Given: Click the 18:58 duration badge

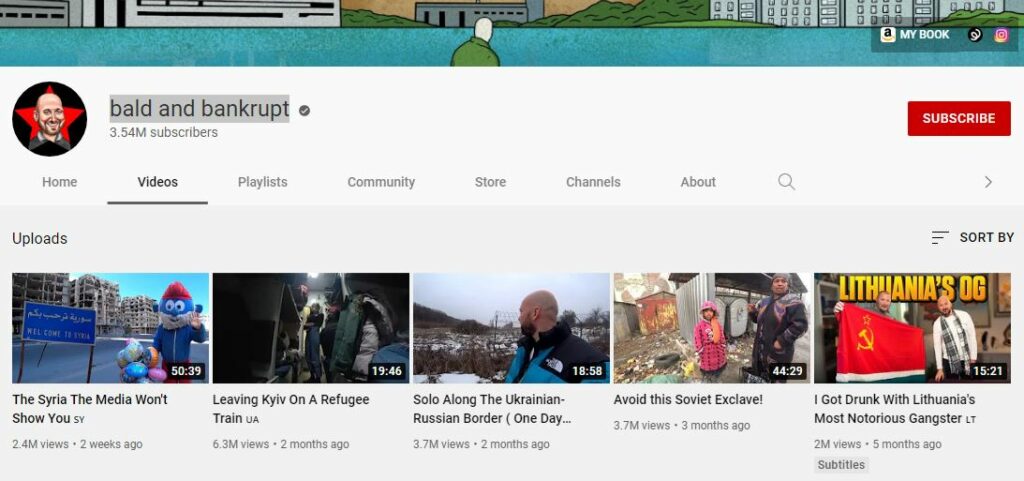Looking at the screenshot, I should (x=588, y=371).
